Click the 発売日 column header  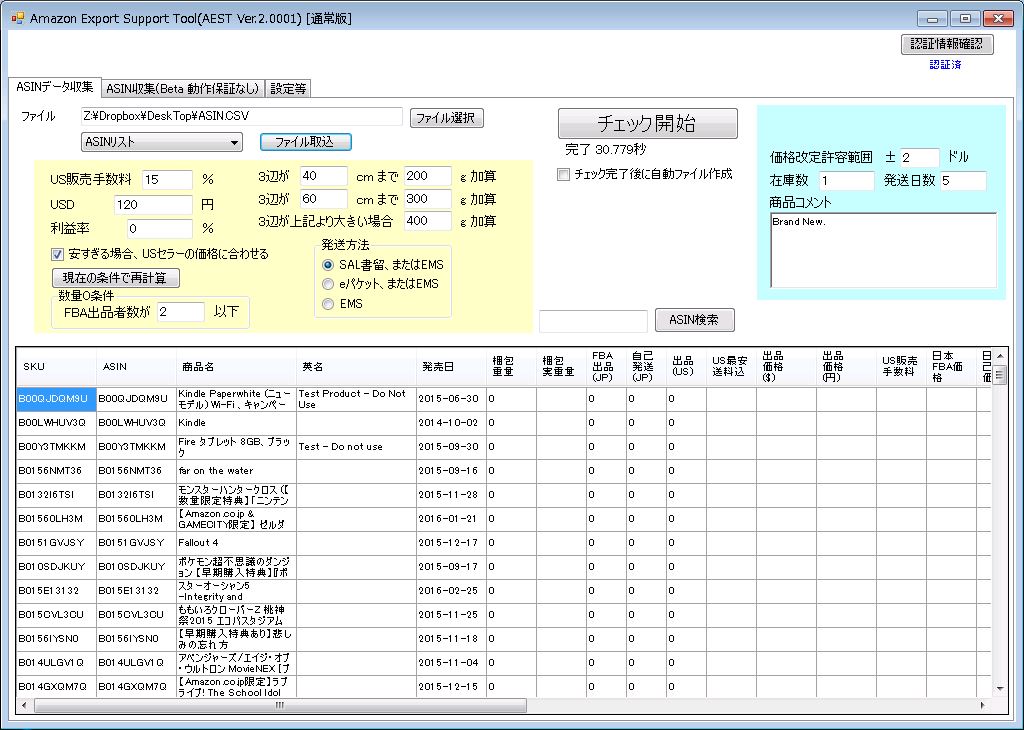click(x=451, y=367)
